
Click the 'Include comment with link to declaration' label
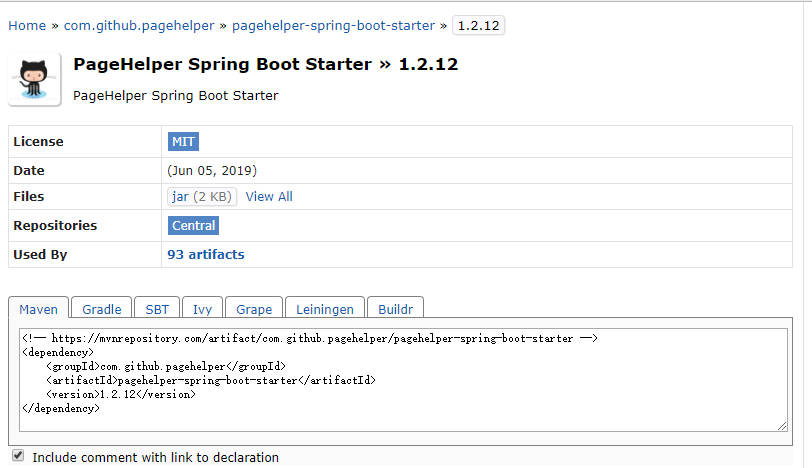click(155, 457)
